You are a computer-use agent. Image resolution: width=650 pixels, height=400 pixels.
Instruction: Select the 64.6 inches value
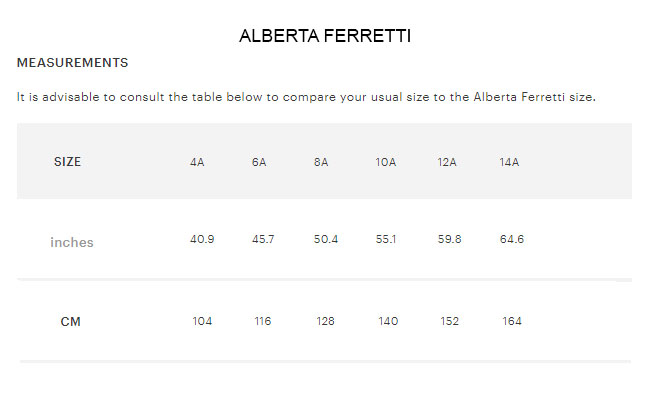pyautogui.click(x=512, y=240)
